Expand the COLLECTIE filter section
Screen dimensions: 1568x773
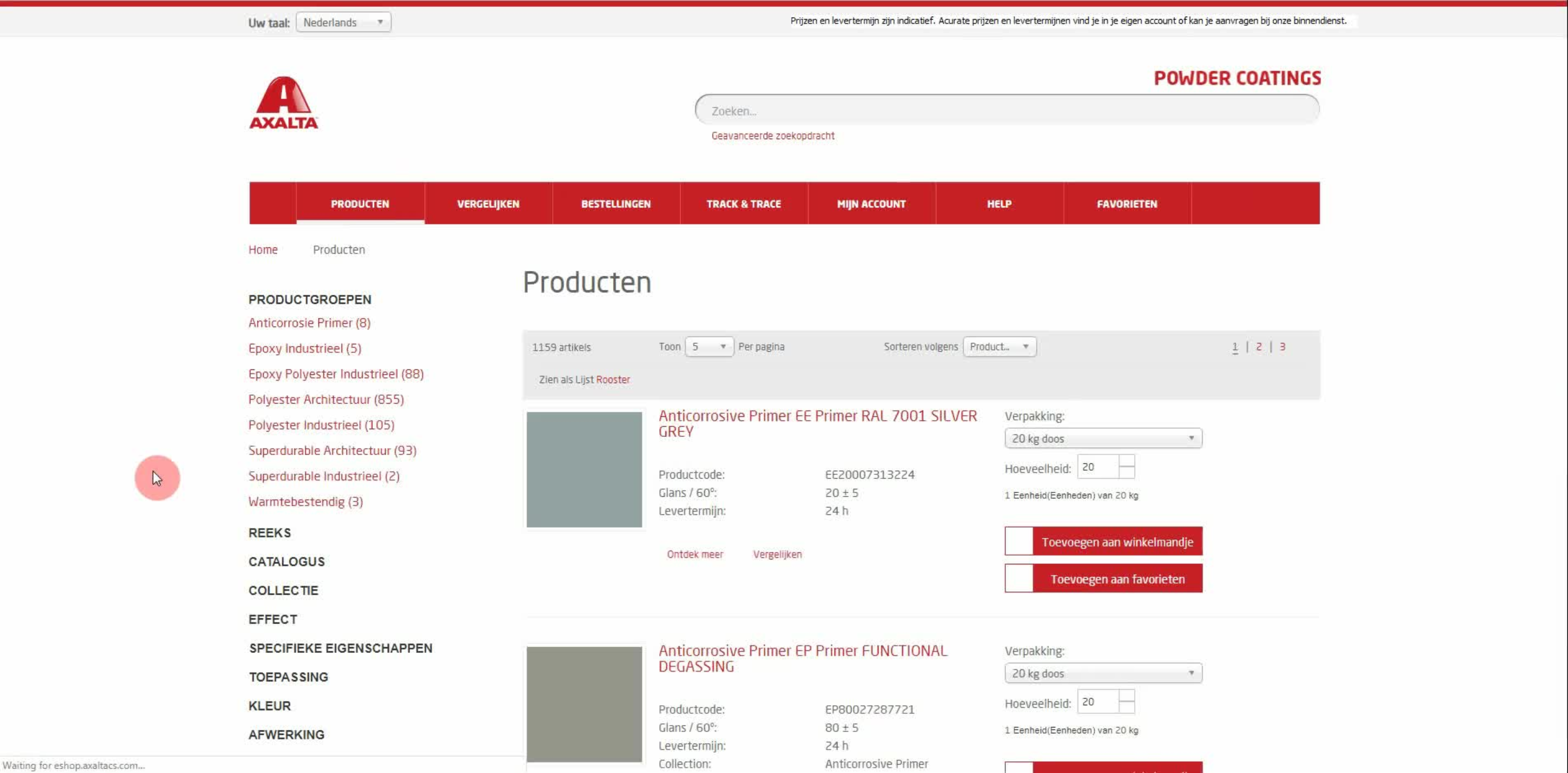[283, 590]
